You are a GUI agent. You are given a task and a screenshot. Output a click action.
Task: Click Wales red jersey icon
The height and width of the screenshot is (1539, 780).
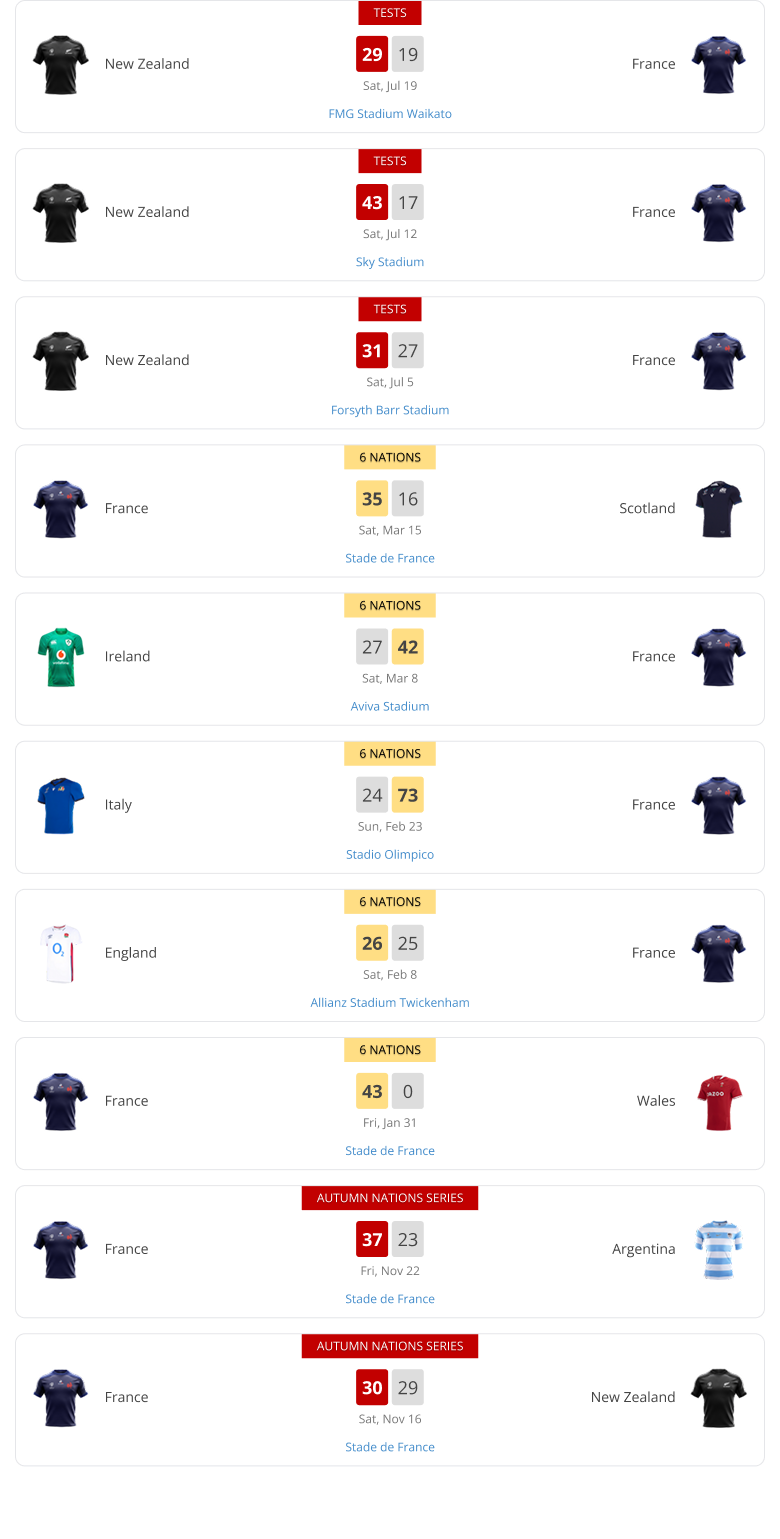pyautogui.click(x=719, y=1101)
